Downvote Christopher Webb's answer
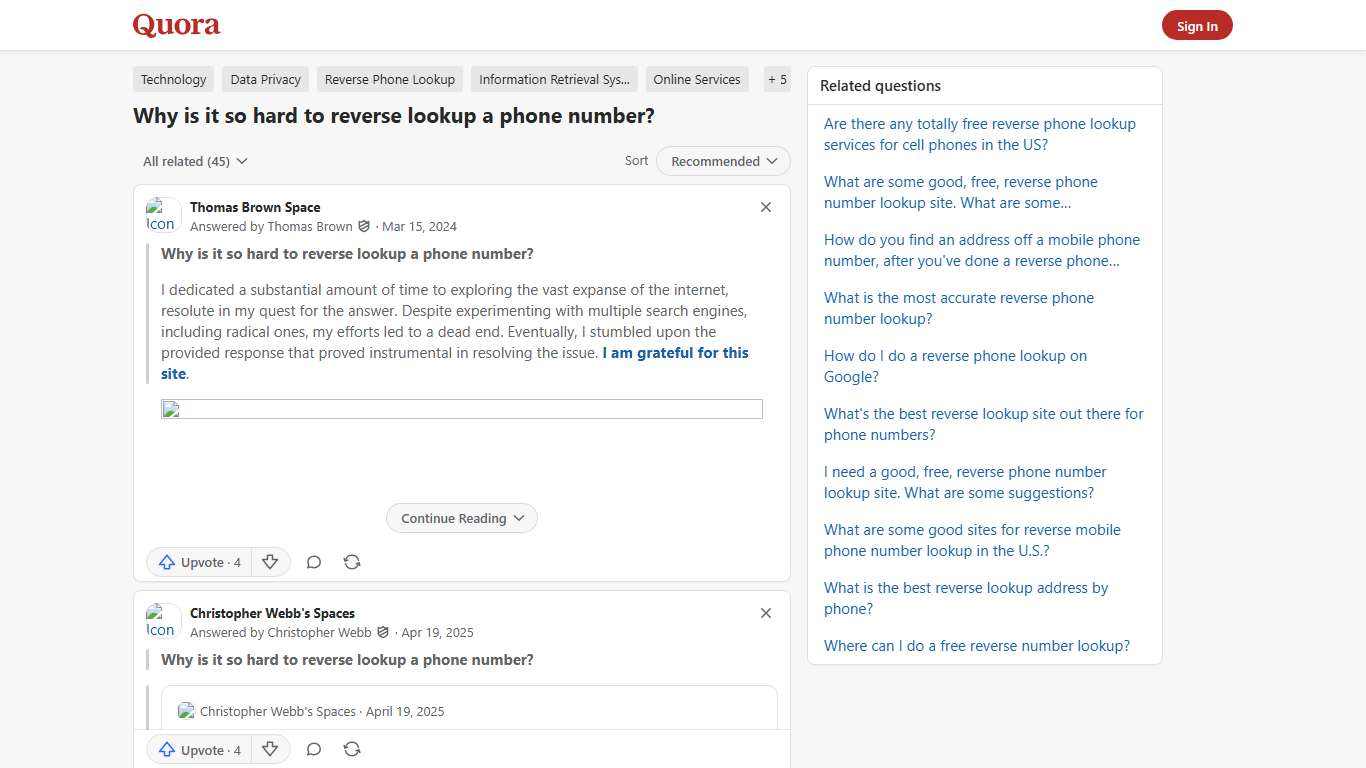 point(270,749)
